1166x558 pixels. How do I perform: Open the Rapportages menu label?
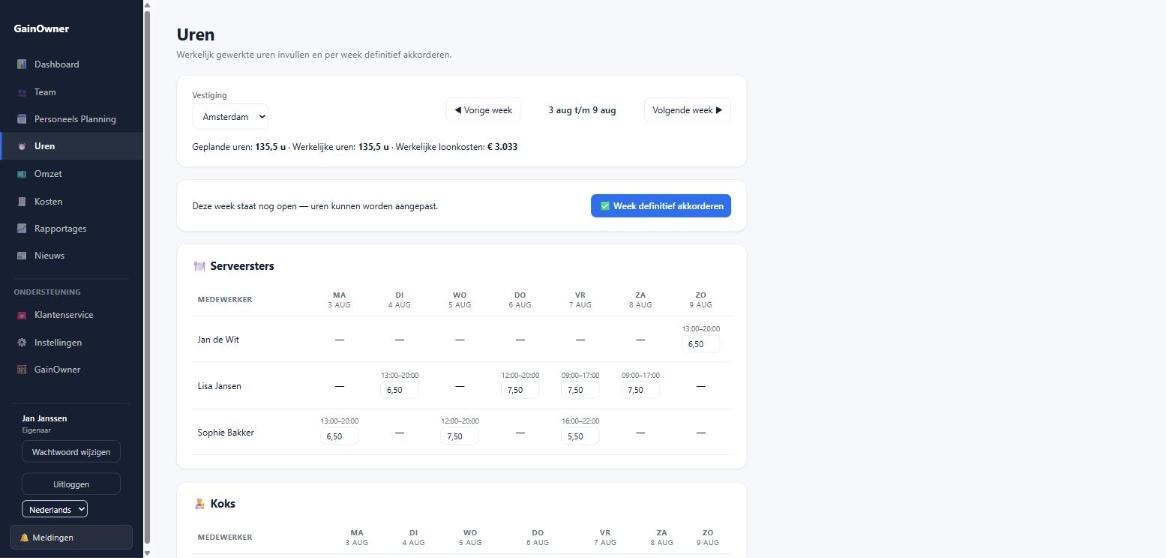(x=60, y=228)
